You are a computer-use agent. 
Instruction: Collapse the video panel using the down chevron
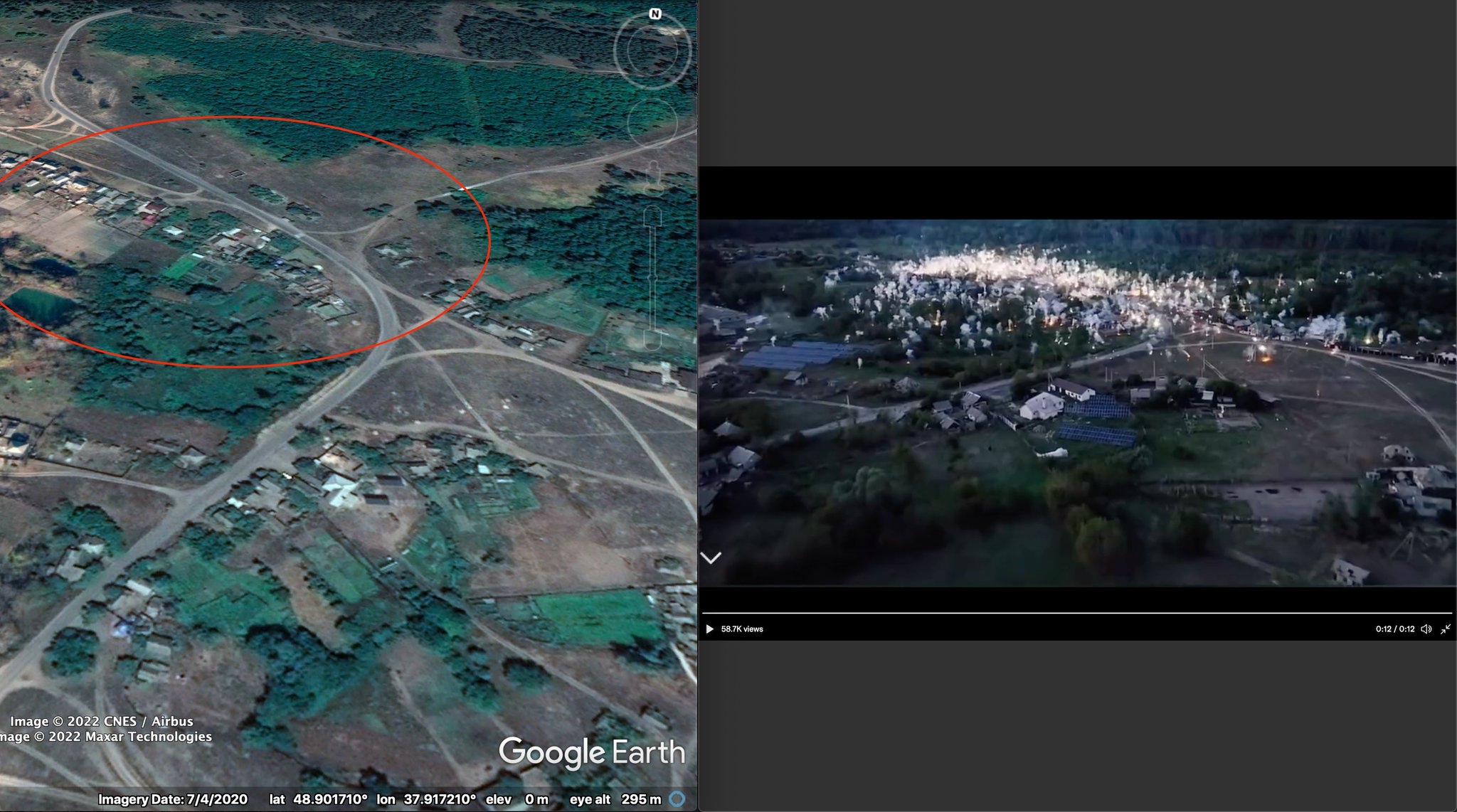pyautogui.click(x=711, y=557)
